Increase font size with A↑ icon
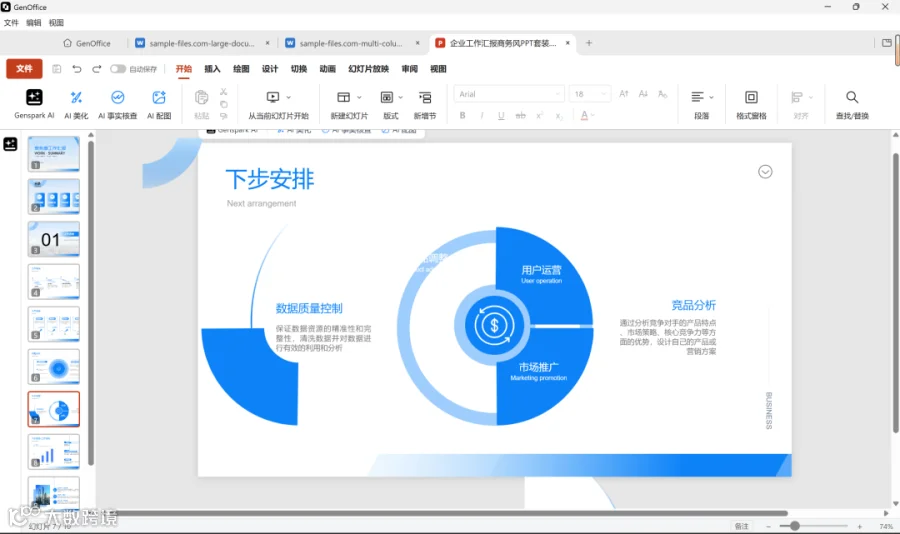The width and height of the screenshot is (900, 534). 624,94
